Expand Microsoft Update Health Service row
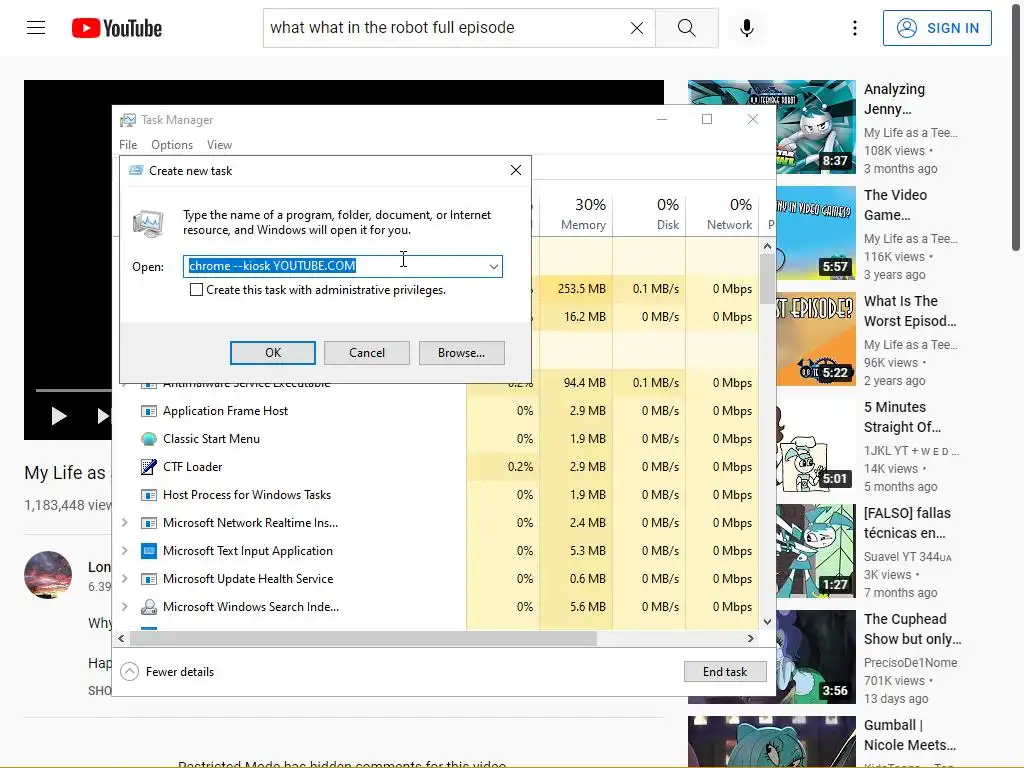 click(125, 579)
